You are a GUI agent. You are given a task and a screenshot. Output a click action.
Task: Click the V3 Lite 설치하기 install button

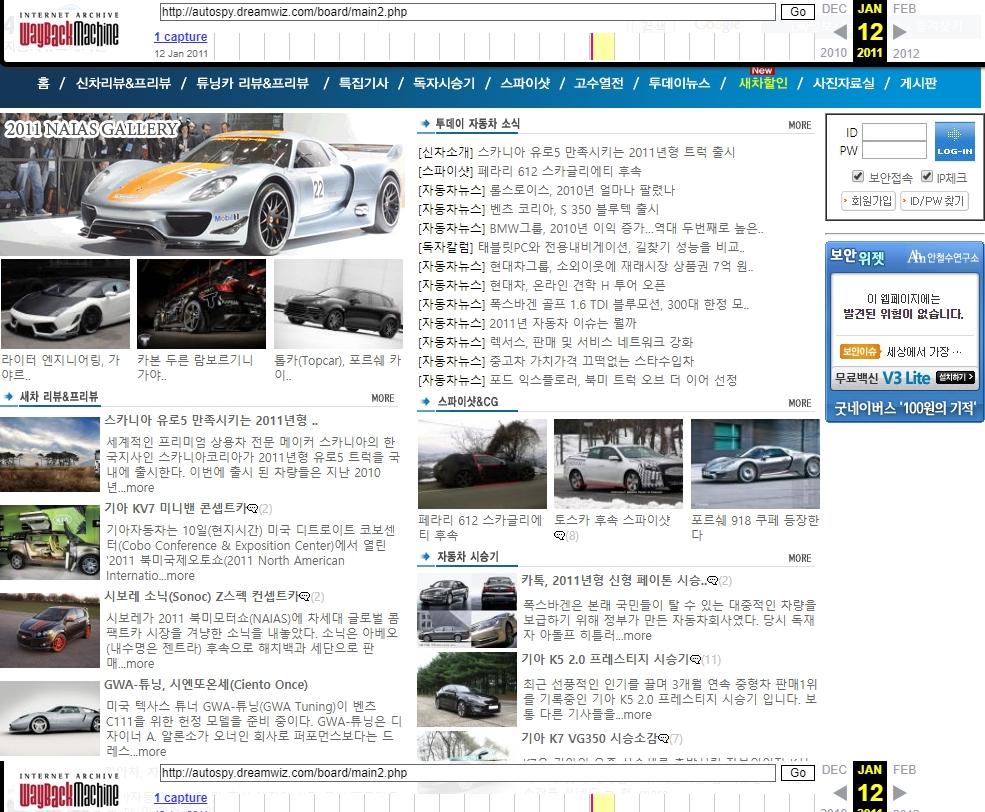(955, 378)
